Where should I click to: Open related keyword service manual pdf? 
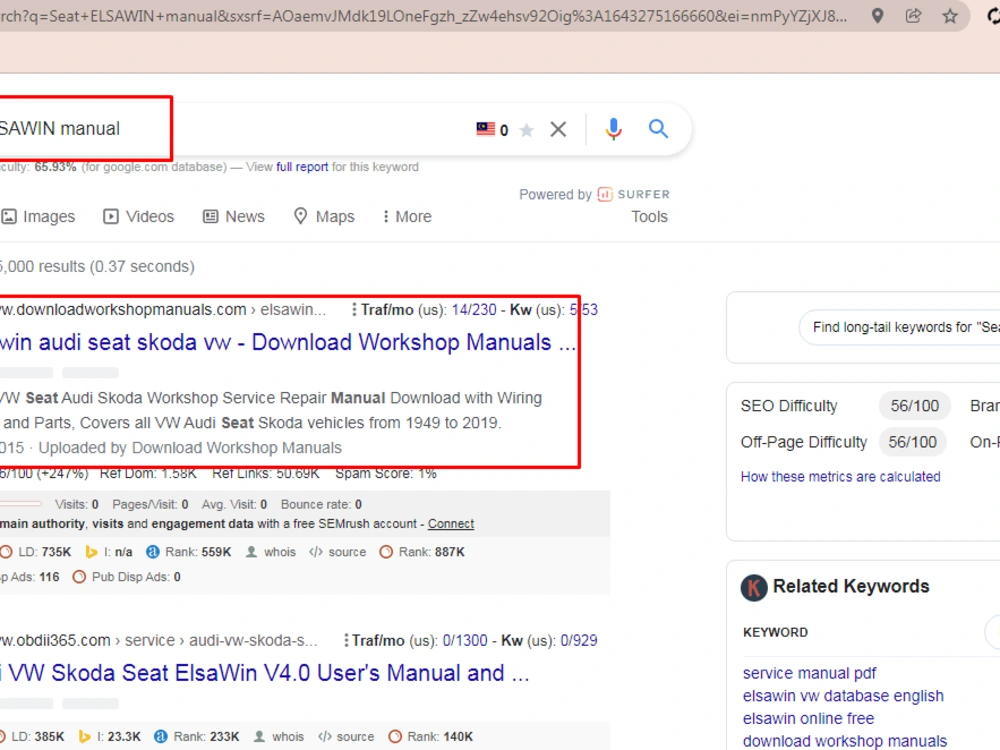[809, 673]
